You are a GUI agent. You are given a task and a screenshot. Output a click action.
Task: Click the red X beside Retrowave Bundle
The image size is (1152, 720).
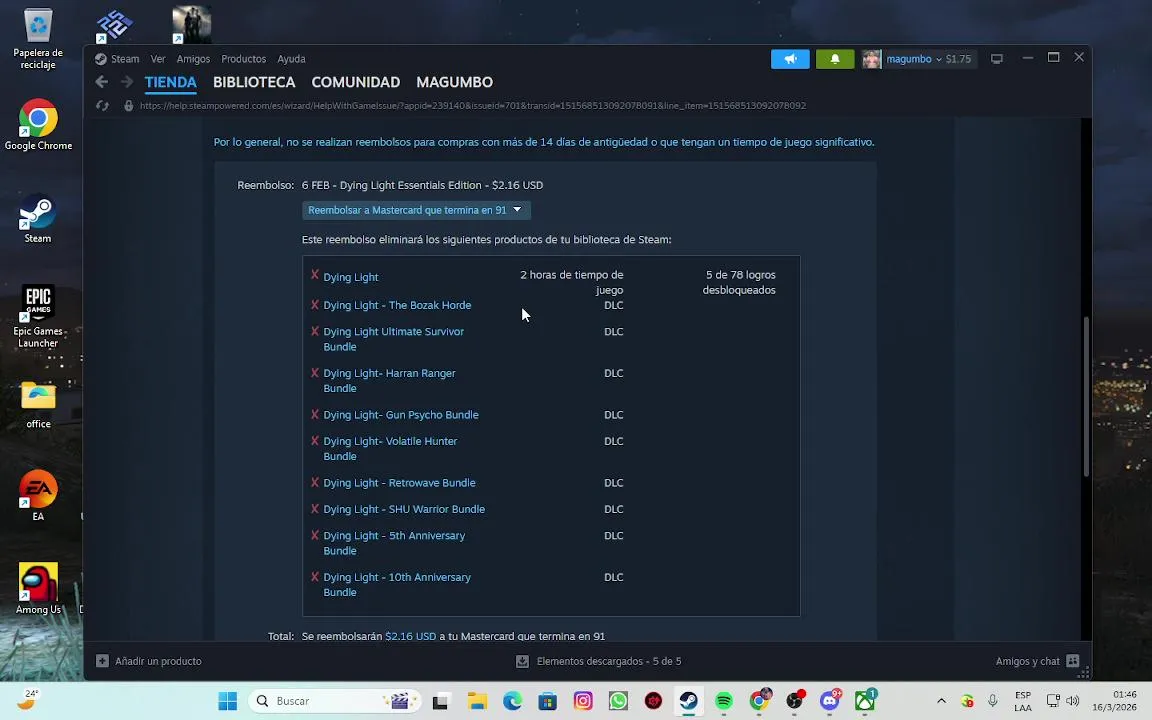click(314, 482)
